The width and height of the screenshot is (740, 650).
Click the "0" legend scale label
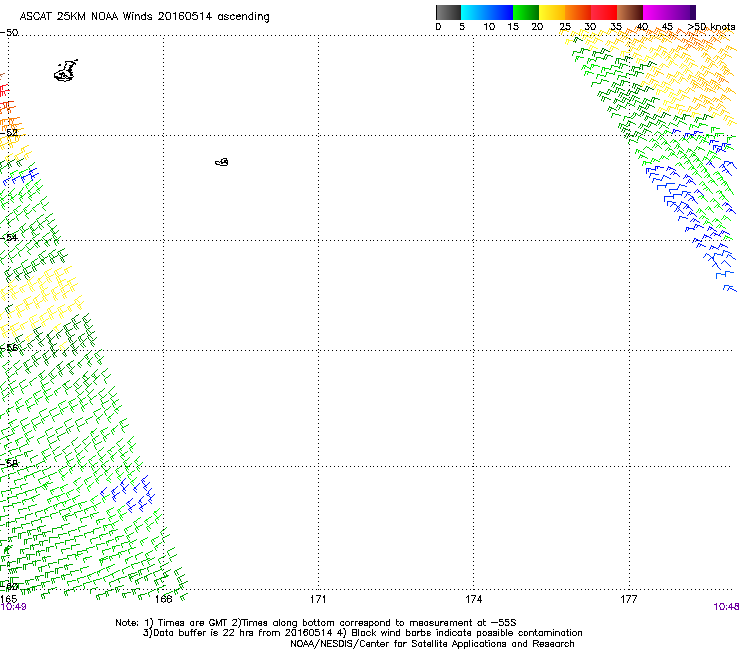(x=438, y=27)
